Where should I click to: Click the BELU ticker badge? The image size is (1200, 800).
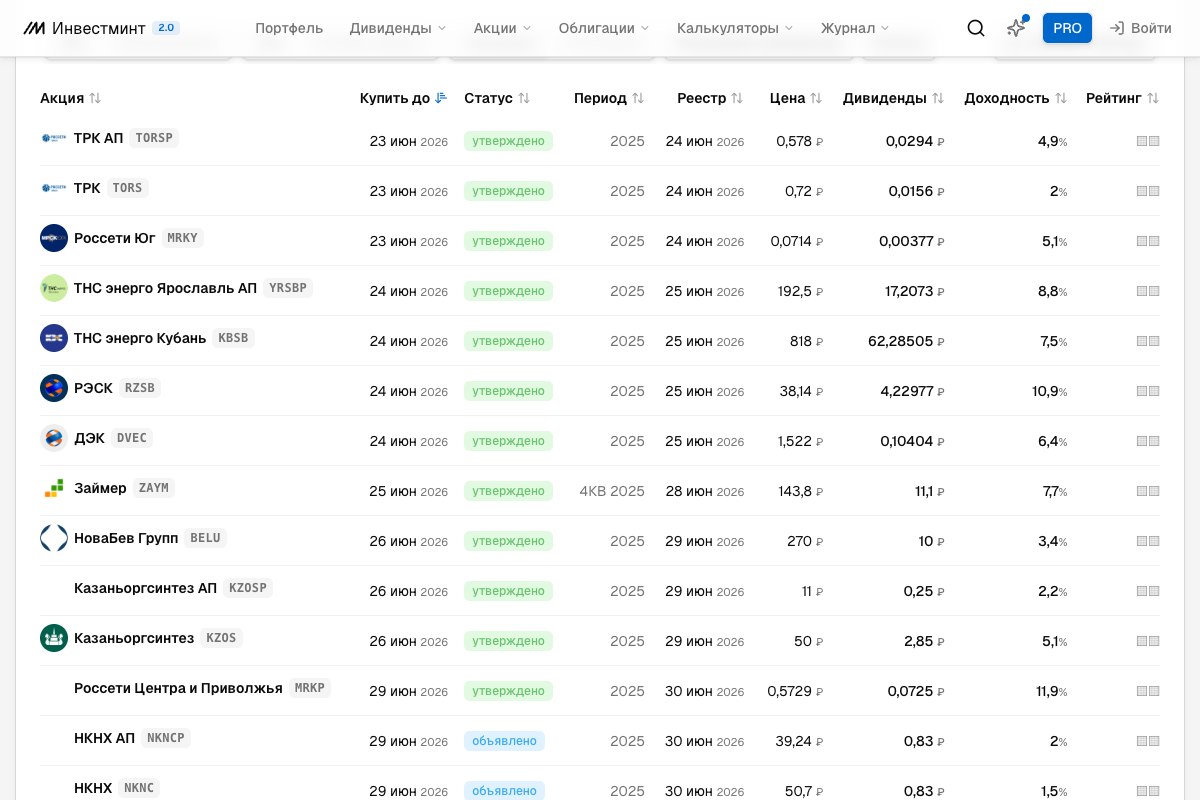click(x=205, y=538)
